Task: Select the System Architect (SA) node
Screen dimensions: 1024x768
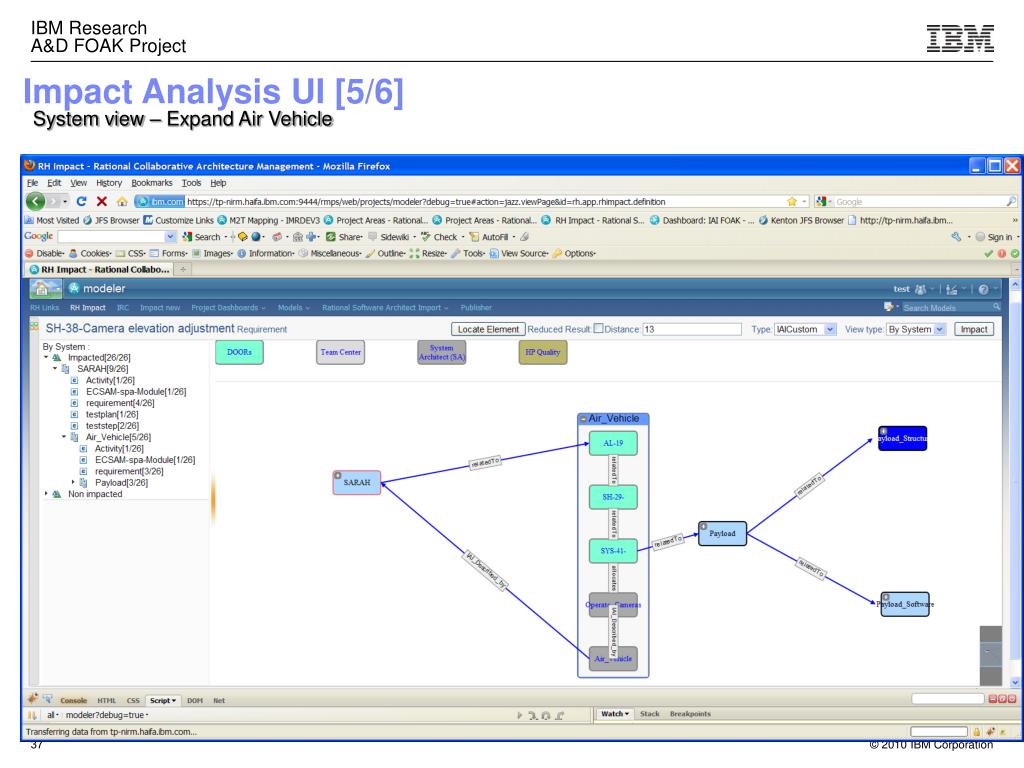Action: coord(441,352)
